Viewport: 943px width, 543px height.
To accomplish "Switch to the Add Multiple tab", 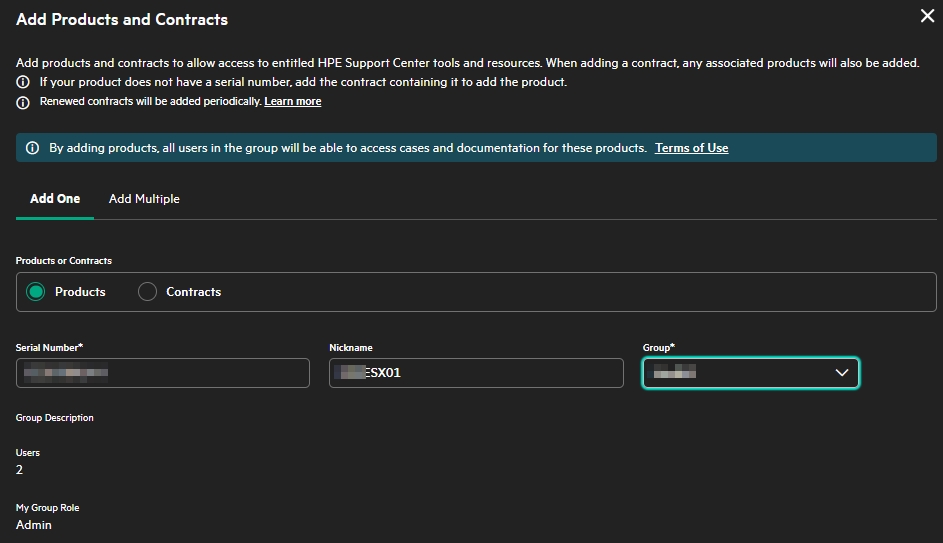I will click(x=144, y=199).
